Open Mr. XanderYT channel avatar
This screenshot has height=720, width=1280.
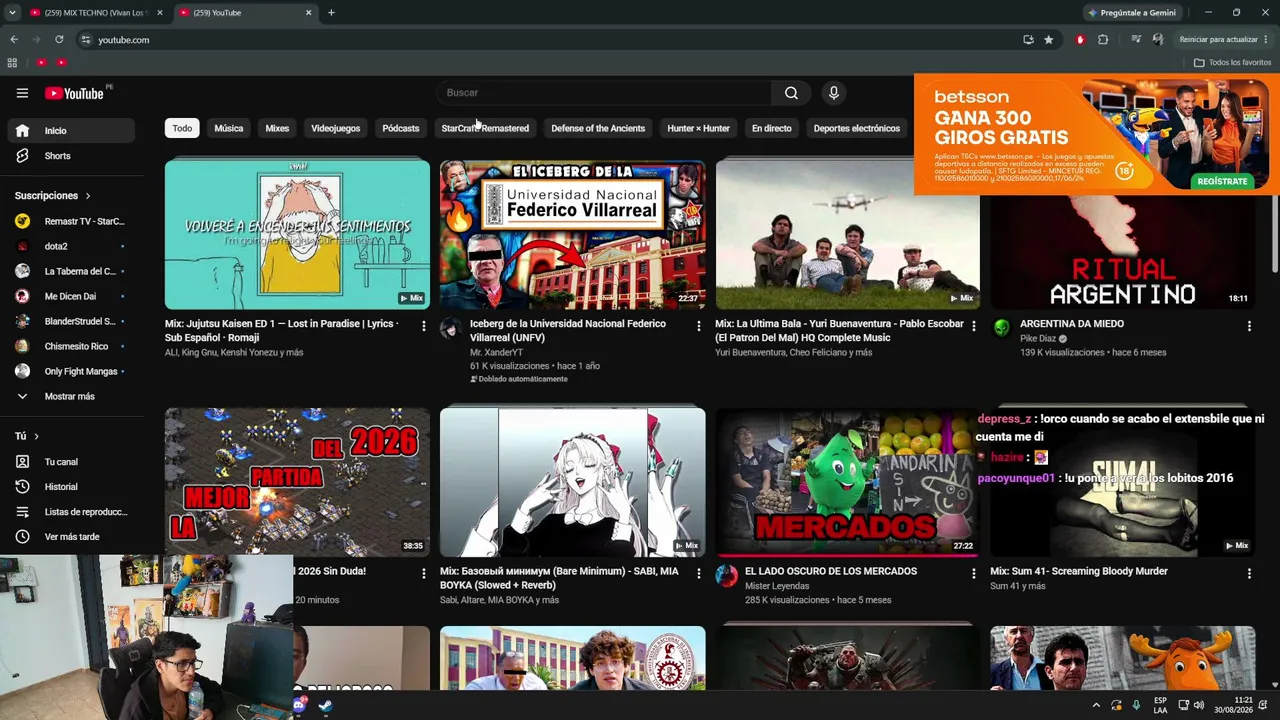coord(451,329)
